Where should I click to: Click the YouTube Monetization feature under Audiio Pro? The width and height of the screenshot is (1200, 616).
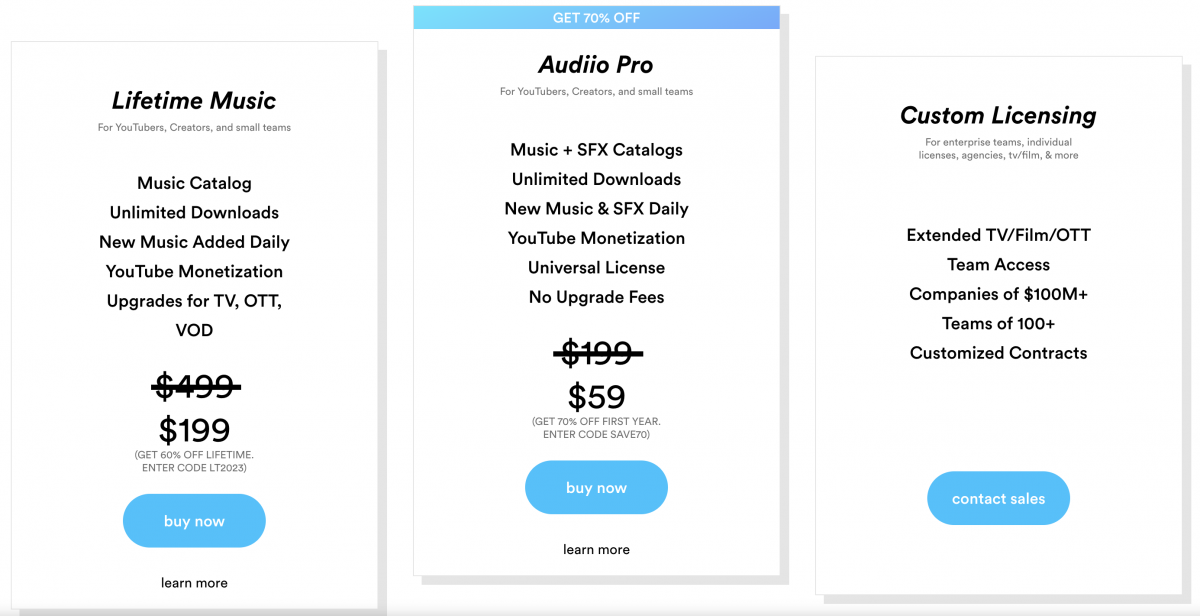click(596, 238)
